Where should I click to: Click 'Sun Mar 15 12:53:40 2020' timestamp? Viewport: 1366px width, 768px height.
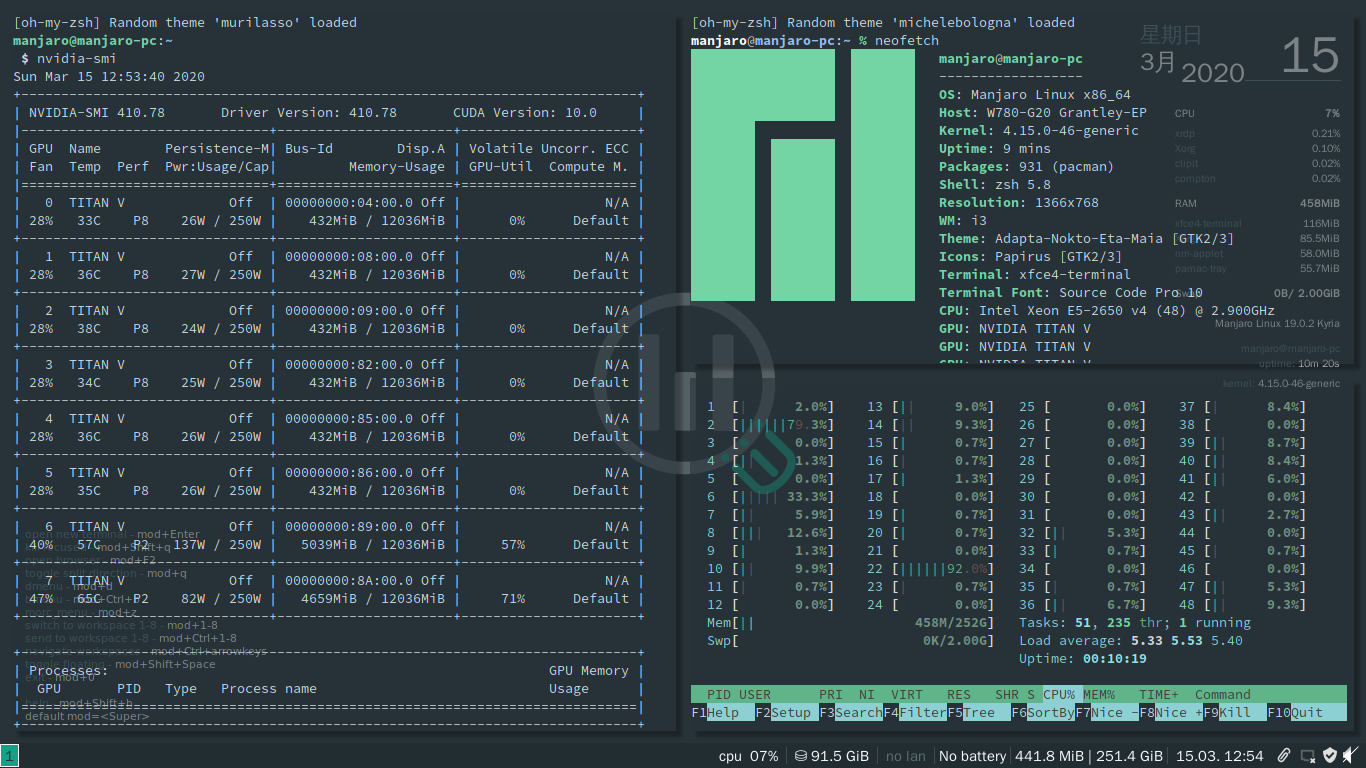point(109,77)
